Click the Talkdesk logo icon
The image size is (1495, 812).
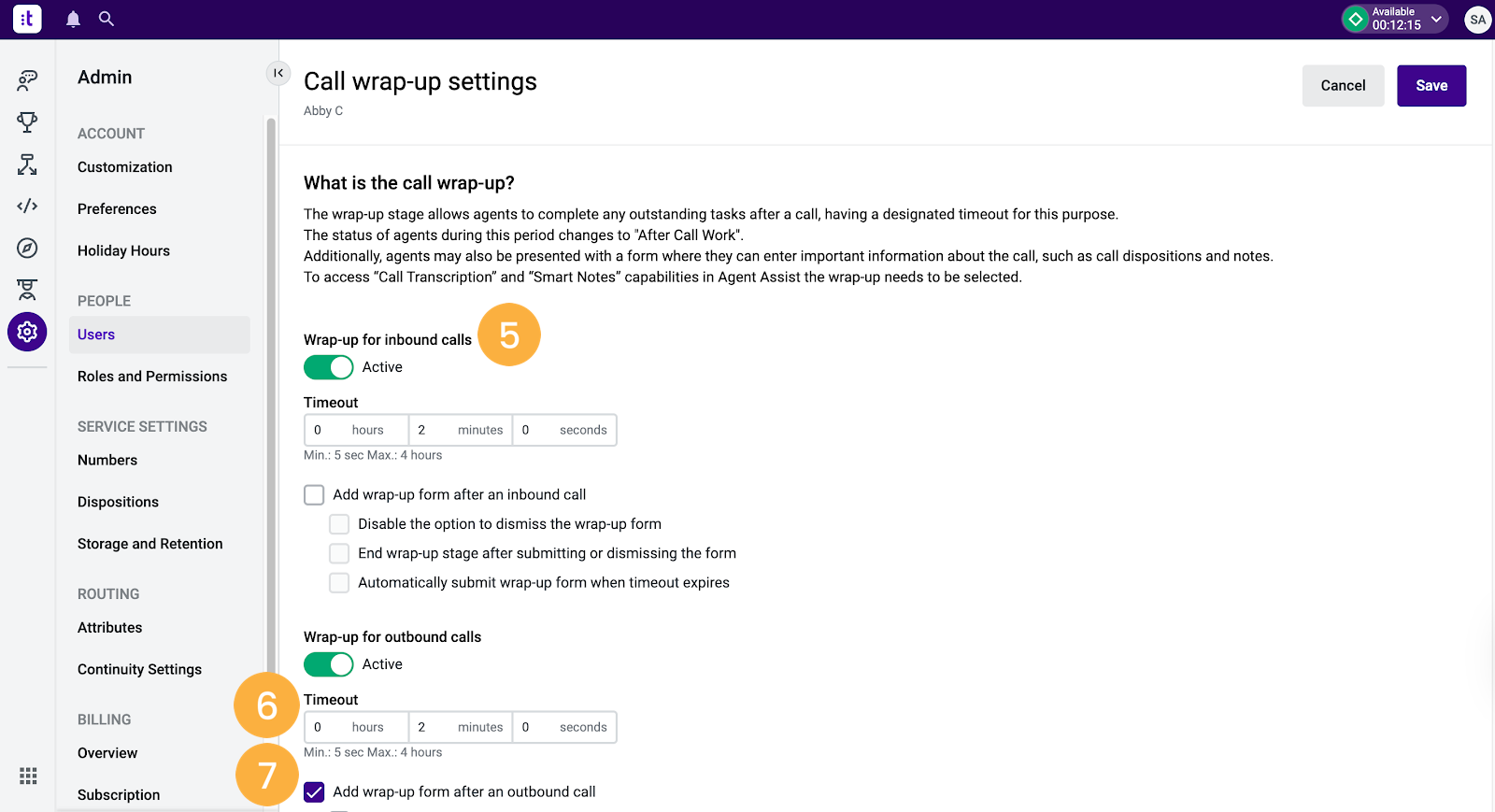click(x=27, y=19)
